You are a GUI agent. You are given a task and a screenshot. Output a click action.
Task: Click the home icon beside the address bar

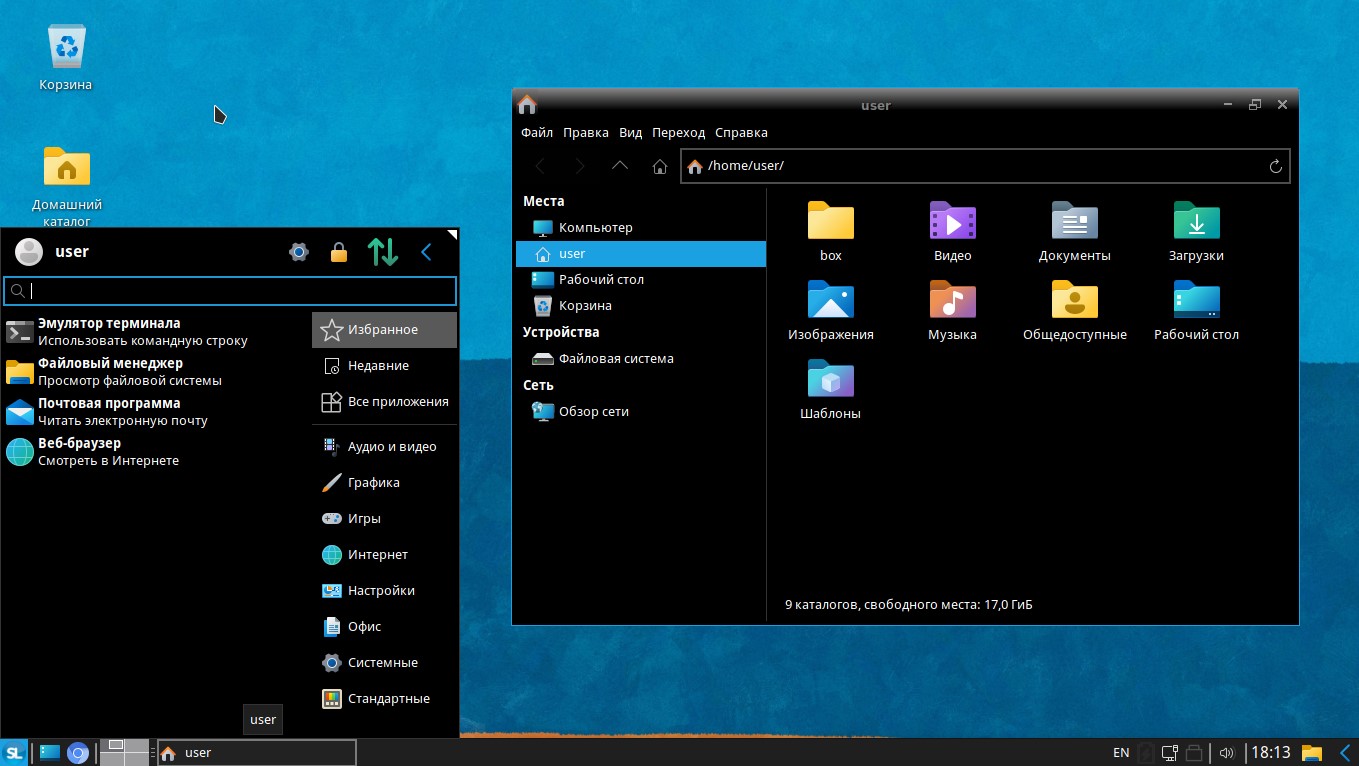660,166
